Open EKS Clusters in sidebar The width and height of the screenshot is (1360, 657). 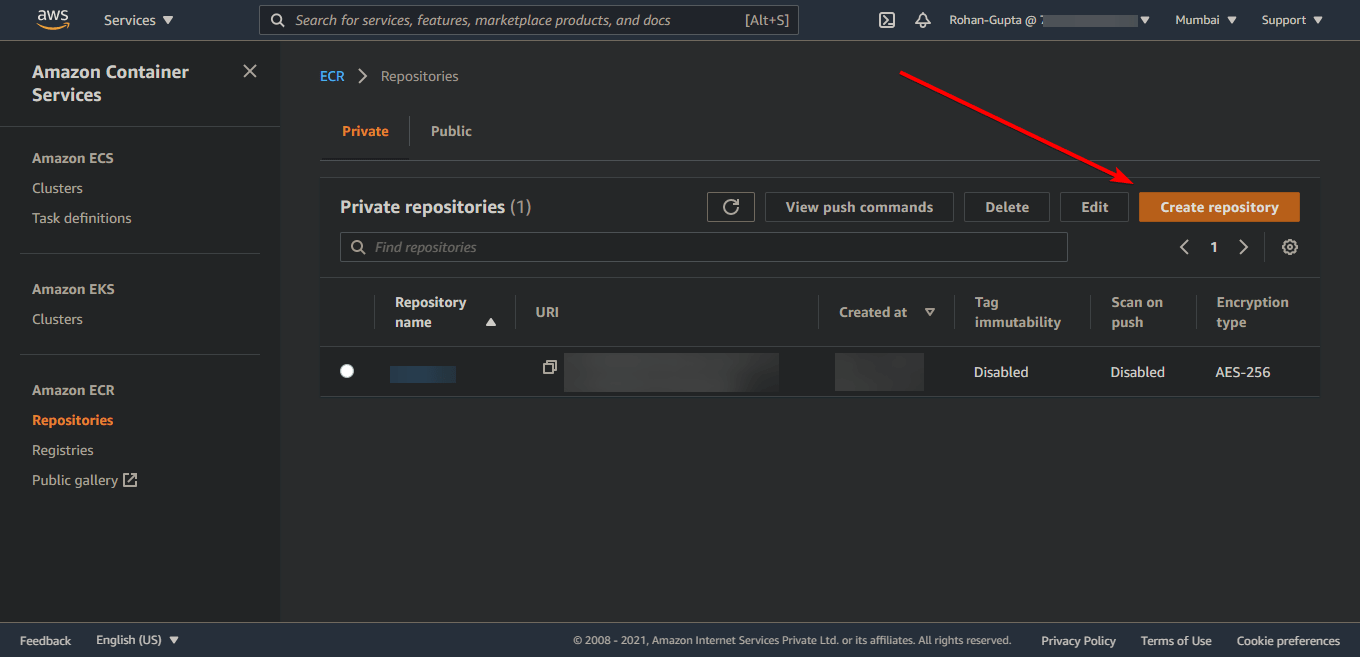click(57, 319)
